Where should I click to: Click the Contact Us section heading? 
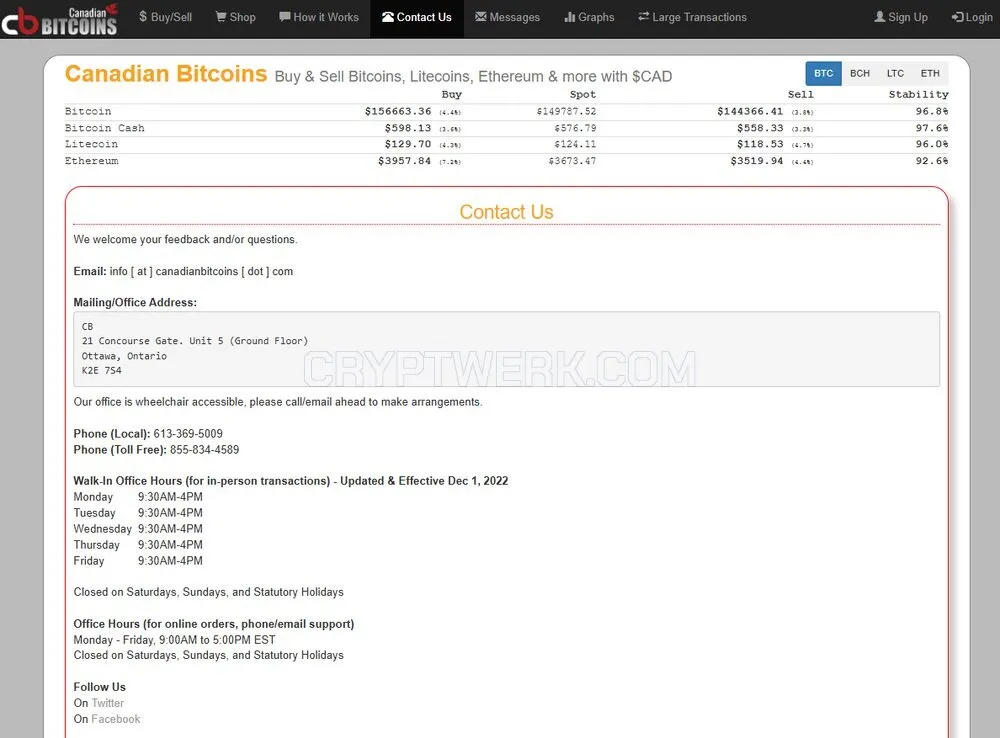point(506,212)
